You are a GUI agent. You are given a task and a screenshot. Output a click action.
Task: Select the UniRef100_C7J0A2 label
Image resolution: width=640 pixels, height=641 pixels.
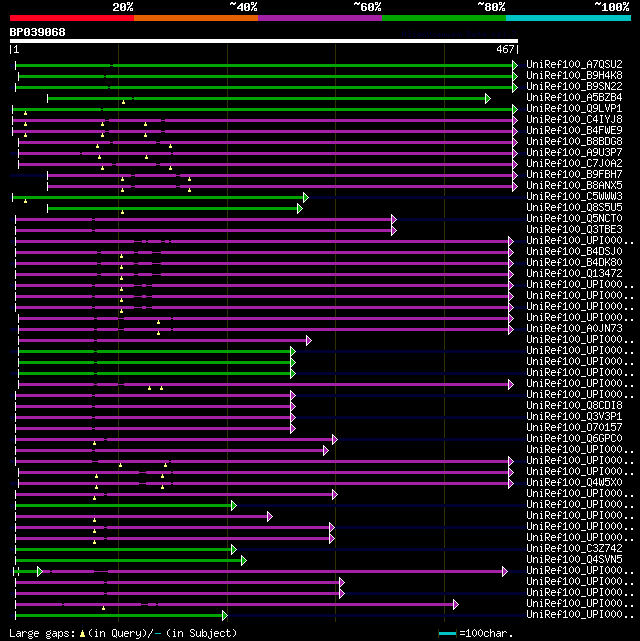click(x=574, y=164)
